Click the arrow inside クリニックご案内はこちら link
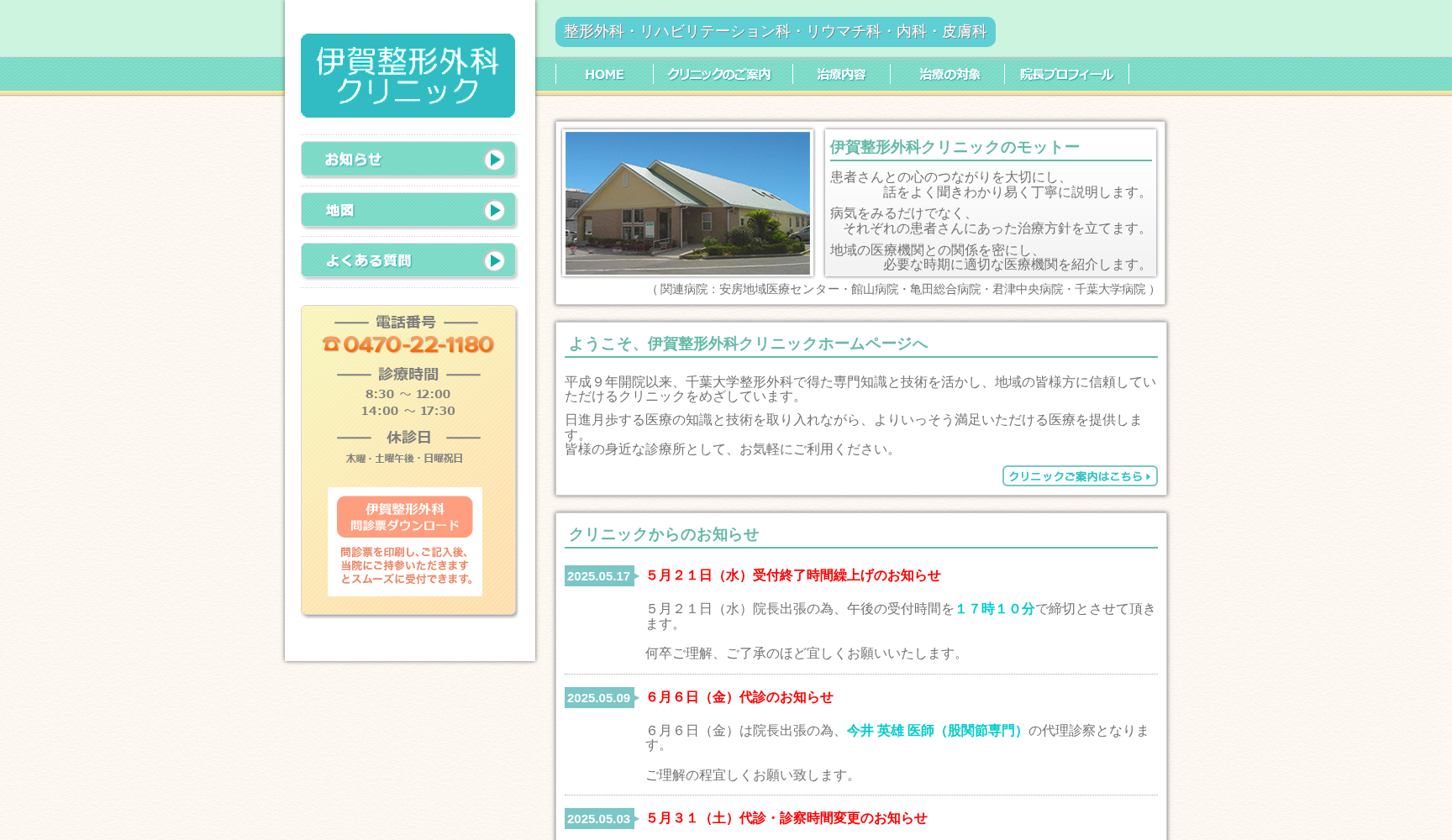 pyautogui.click(x=1149, y=476)
